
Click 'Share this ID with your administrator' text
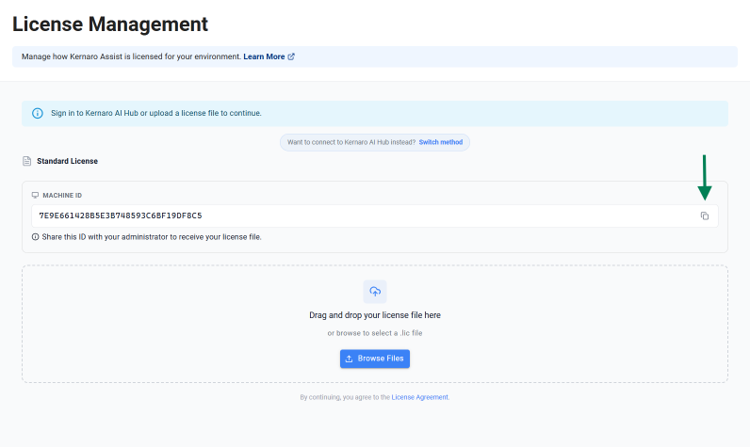pyautogui.click(x=152, y=237)
